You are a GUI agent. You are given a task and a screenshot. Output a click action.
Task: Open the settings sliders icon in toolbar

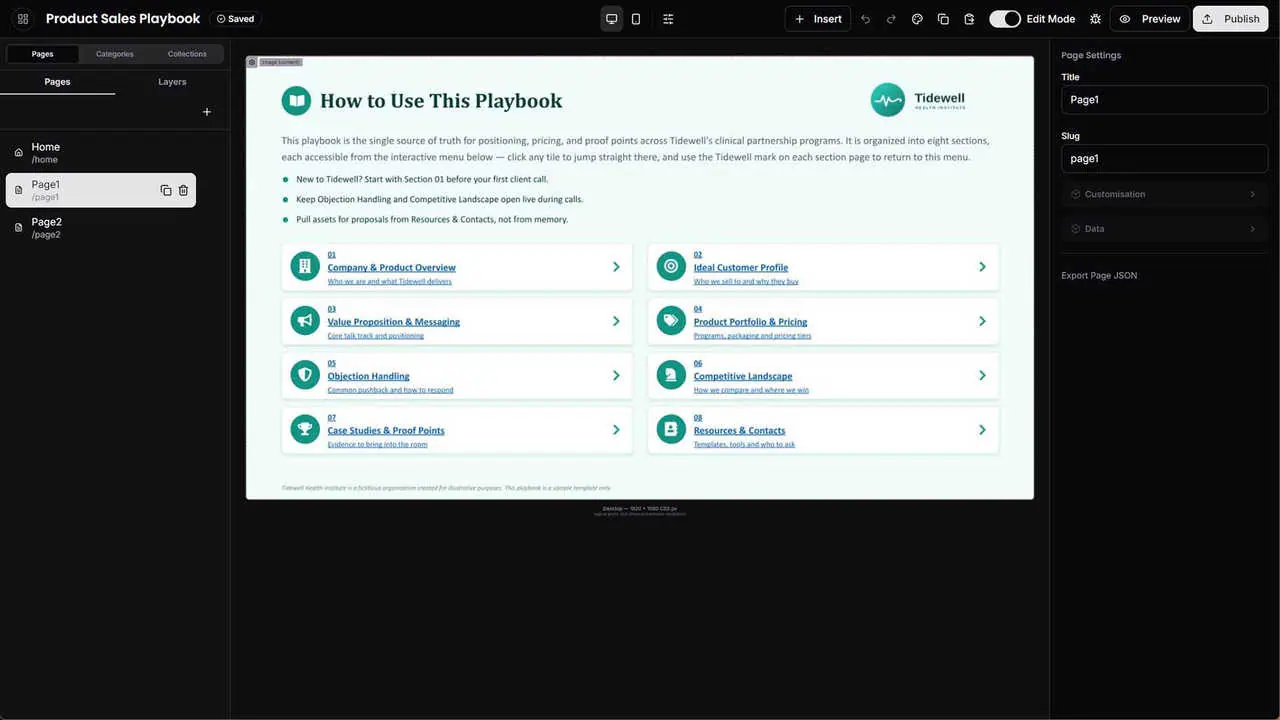click(x=668, y=19)
